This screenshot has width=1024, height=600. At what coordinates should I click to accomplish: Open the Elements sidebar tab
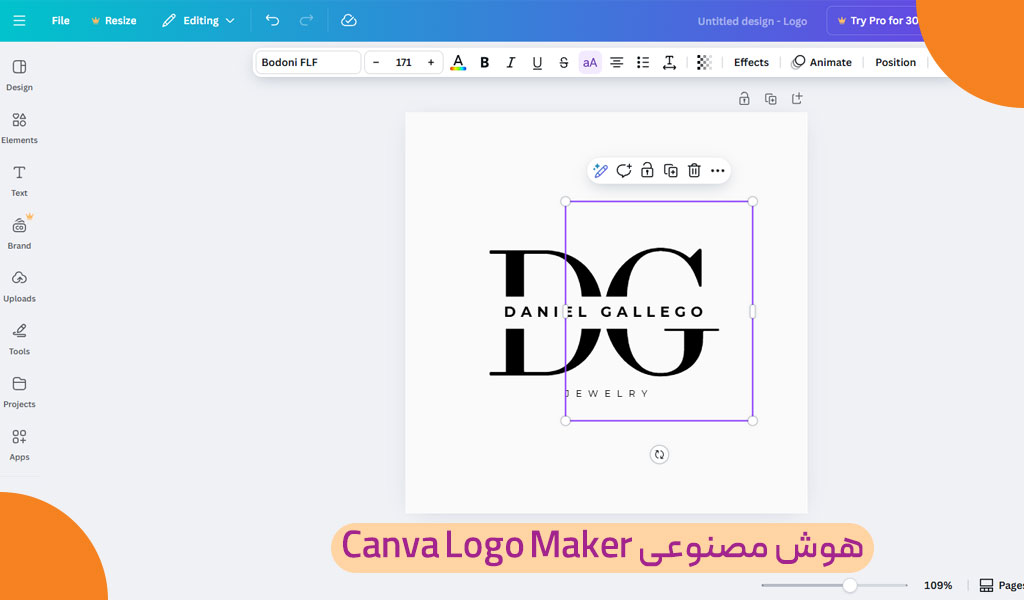click(x=19, y=128)
